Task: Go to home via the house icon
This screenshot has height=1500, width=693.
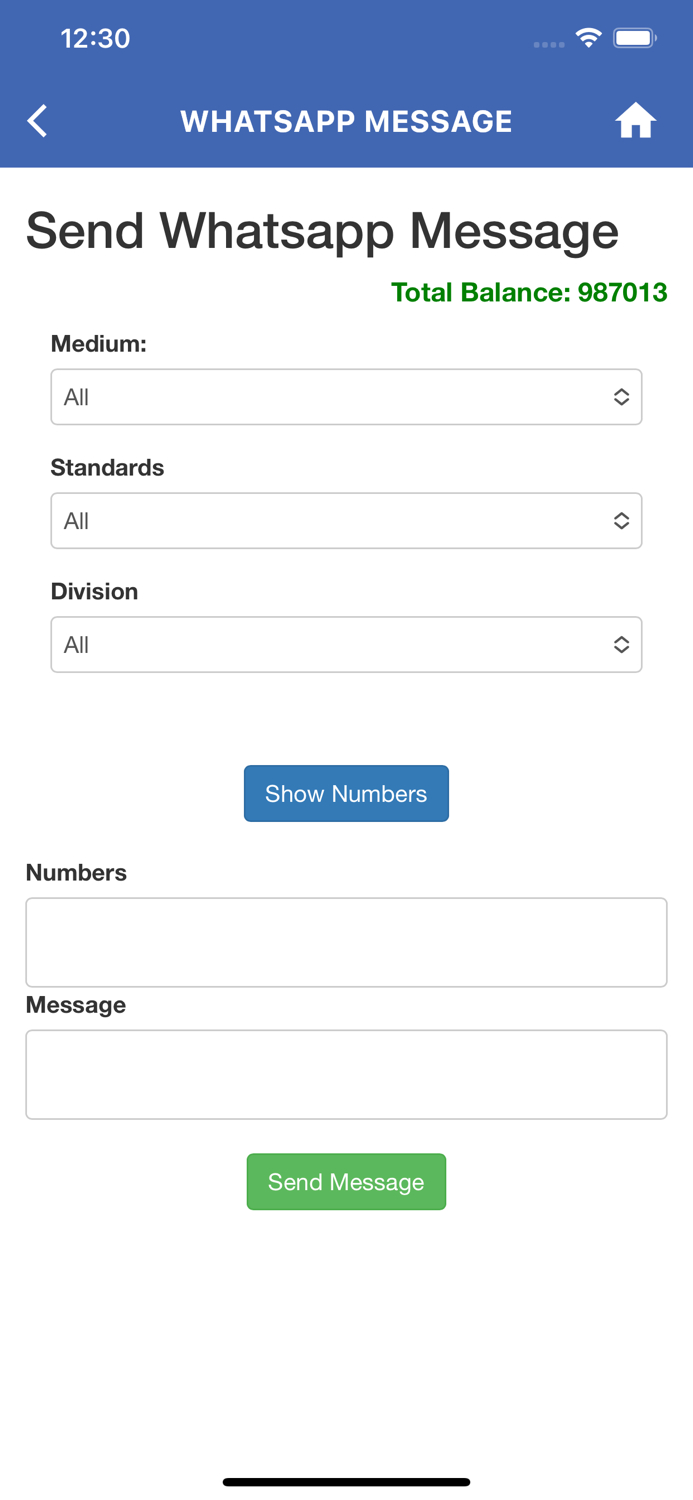Action: (x=635, y=121)
